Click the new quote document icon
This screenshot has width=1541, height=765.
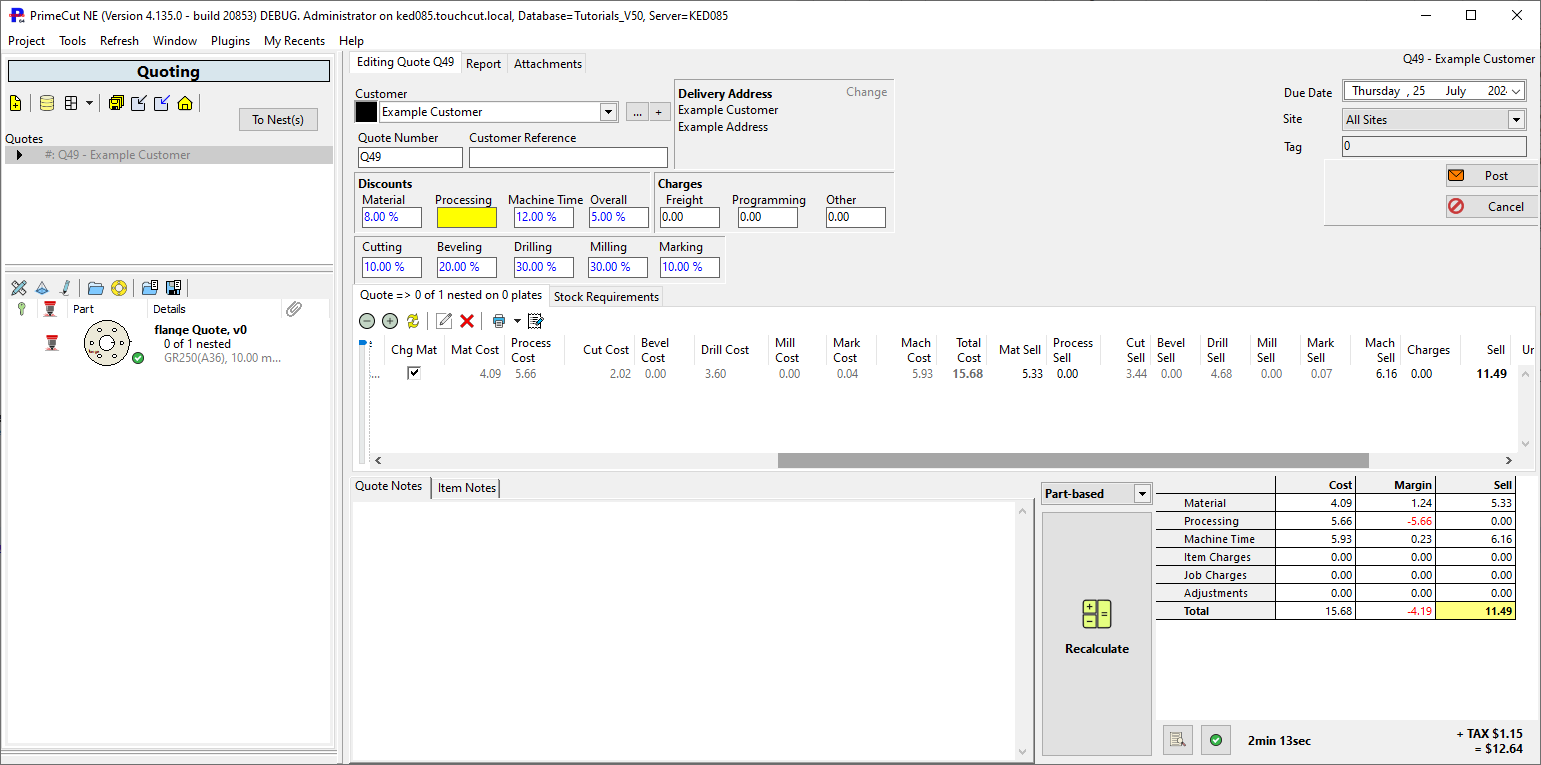tap(15, 103)
